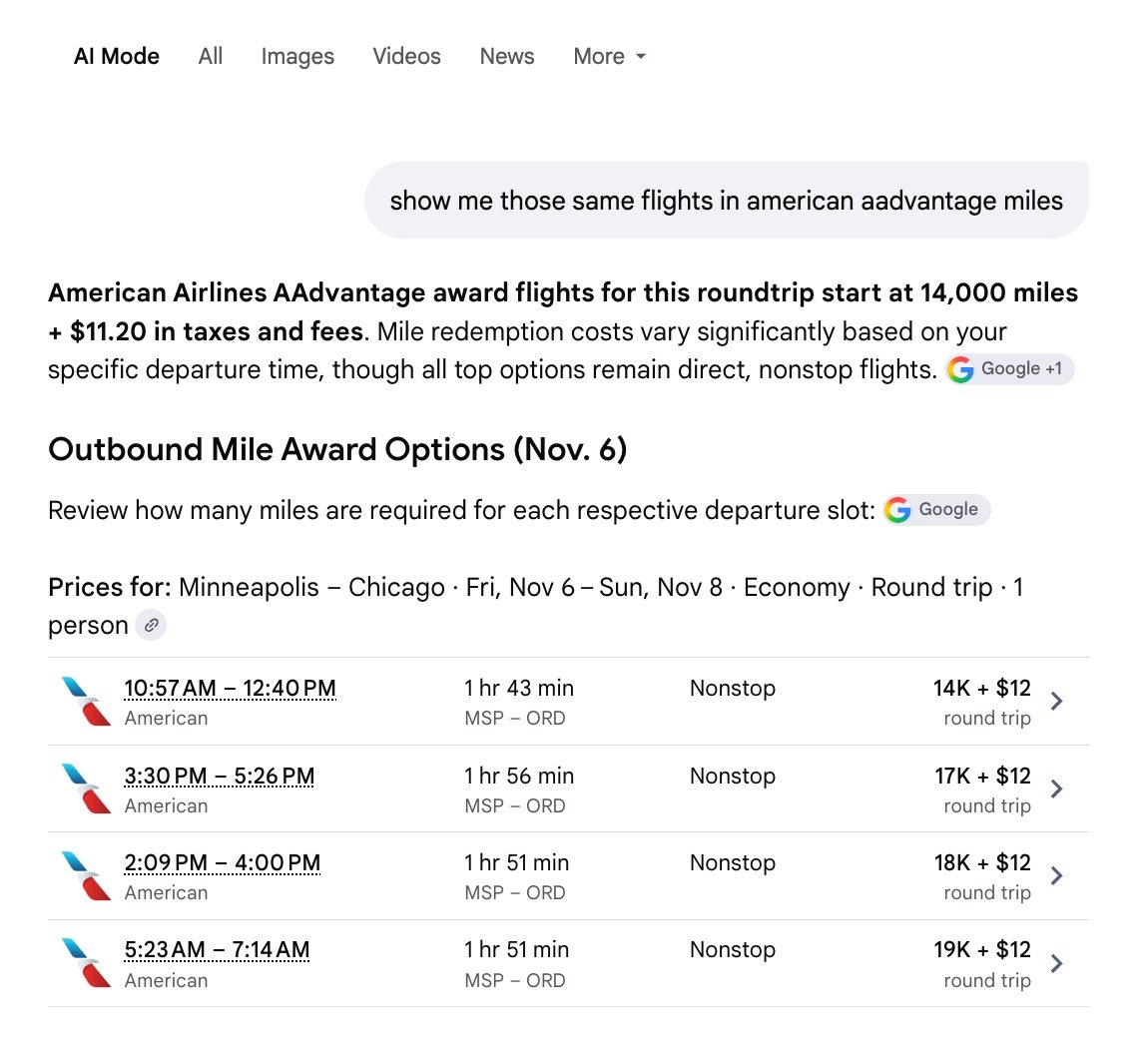Viewport: 1148px width, 1046px height.
Task: Switch to the News tab
Action: point(507,56)
